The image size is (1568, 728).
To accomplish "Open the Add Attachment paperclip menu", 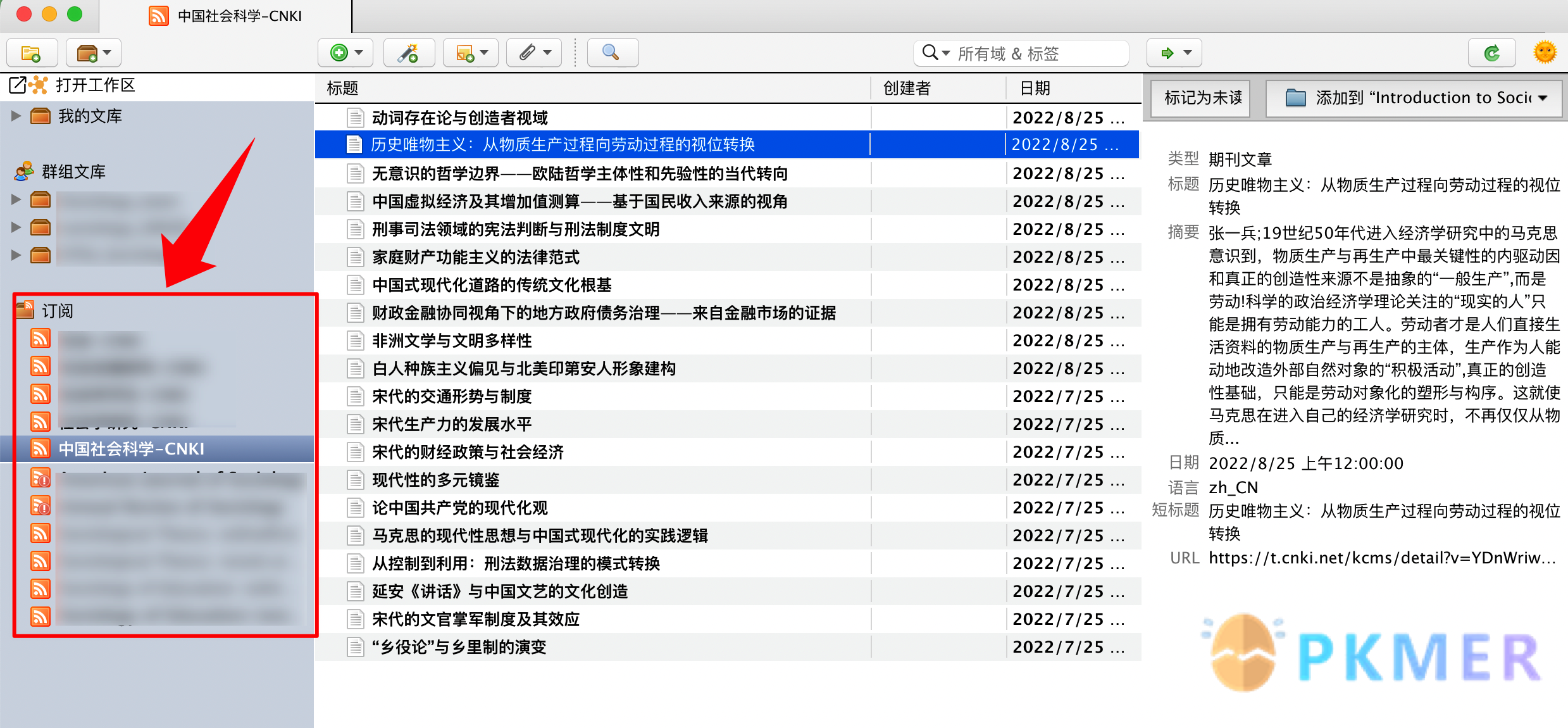I will (533, 53).
